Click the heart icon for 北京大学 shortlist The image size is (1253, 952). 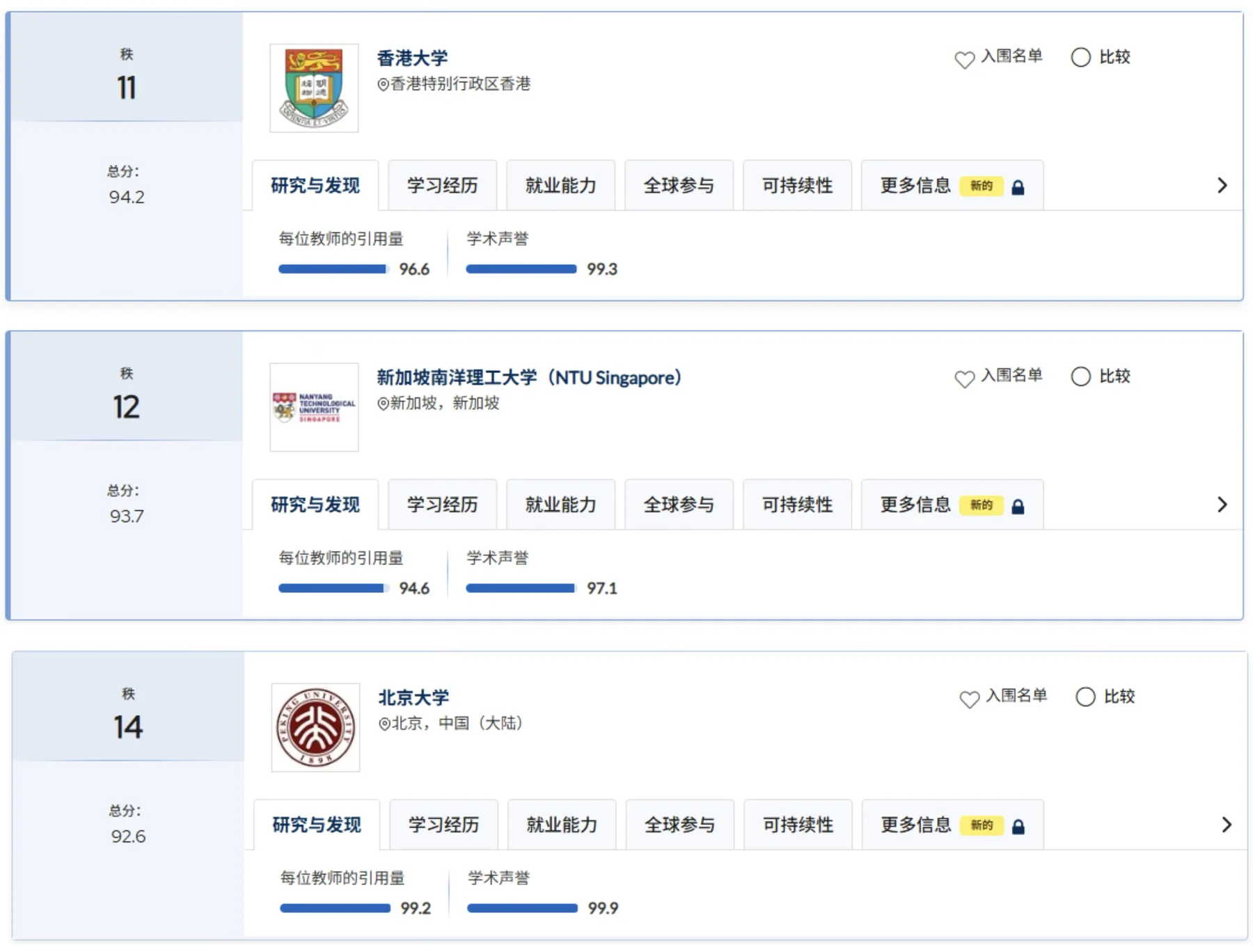(x=969, y=699)
